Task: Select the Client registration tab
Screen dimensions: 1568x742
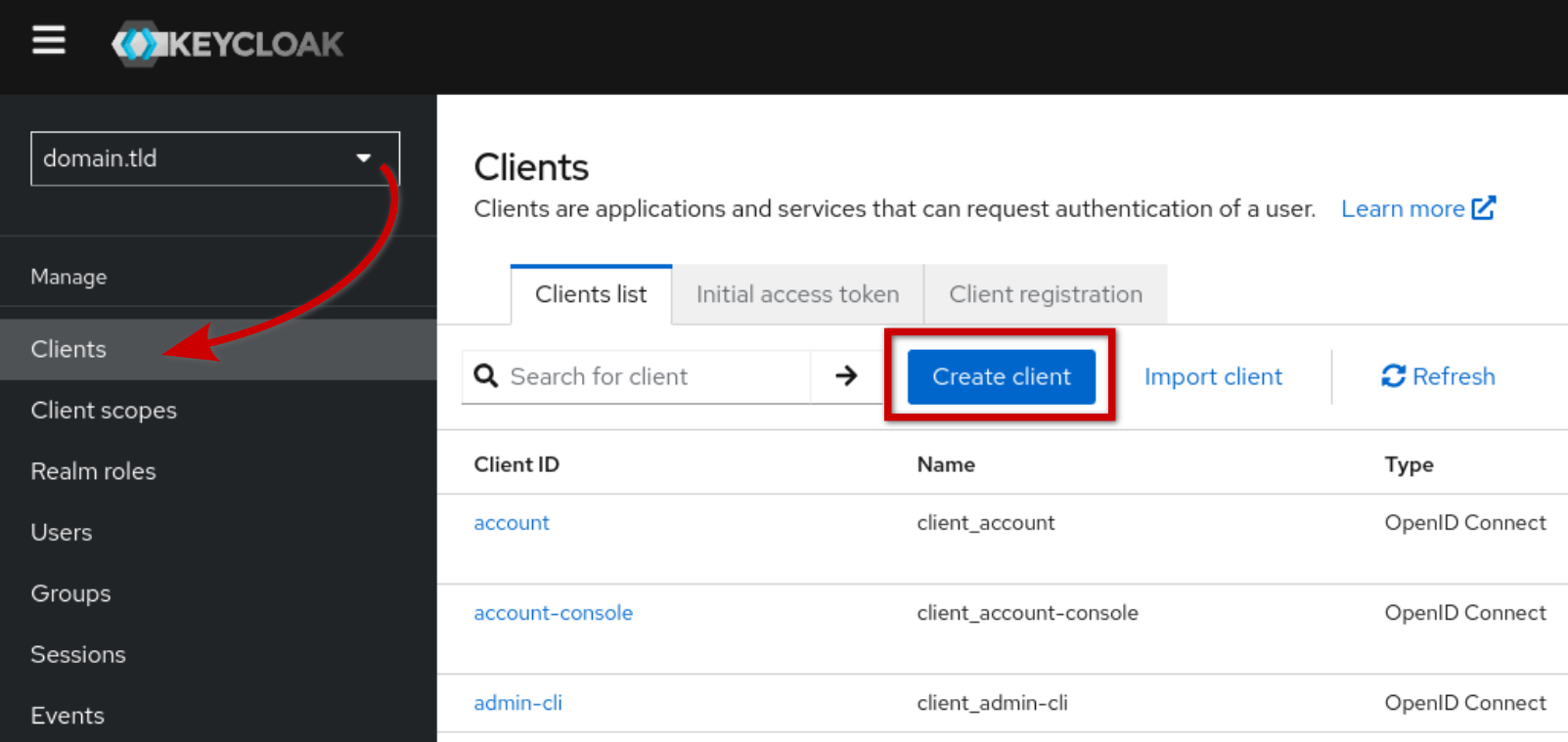Action: (1045, 294)
